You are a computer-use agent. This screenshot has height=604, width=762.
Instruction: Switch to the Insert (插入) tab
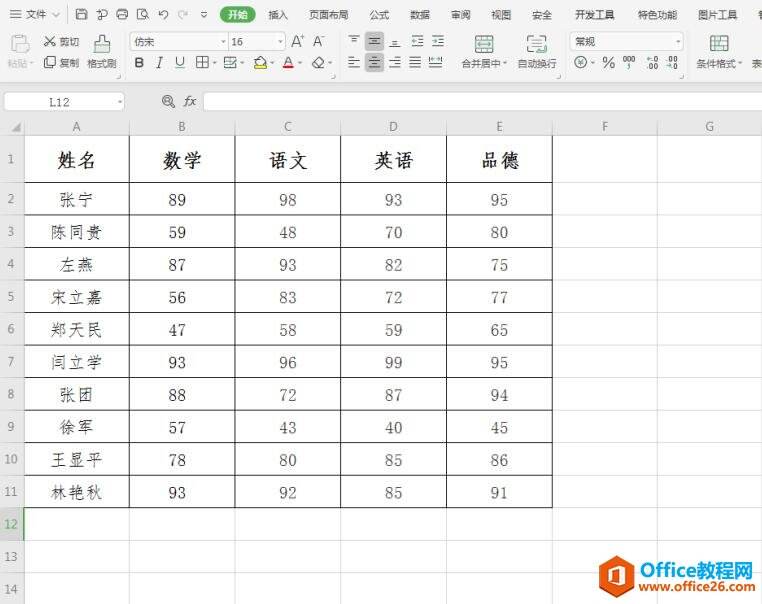278,15
